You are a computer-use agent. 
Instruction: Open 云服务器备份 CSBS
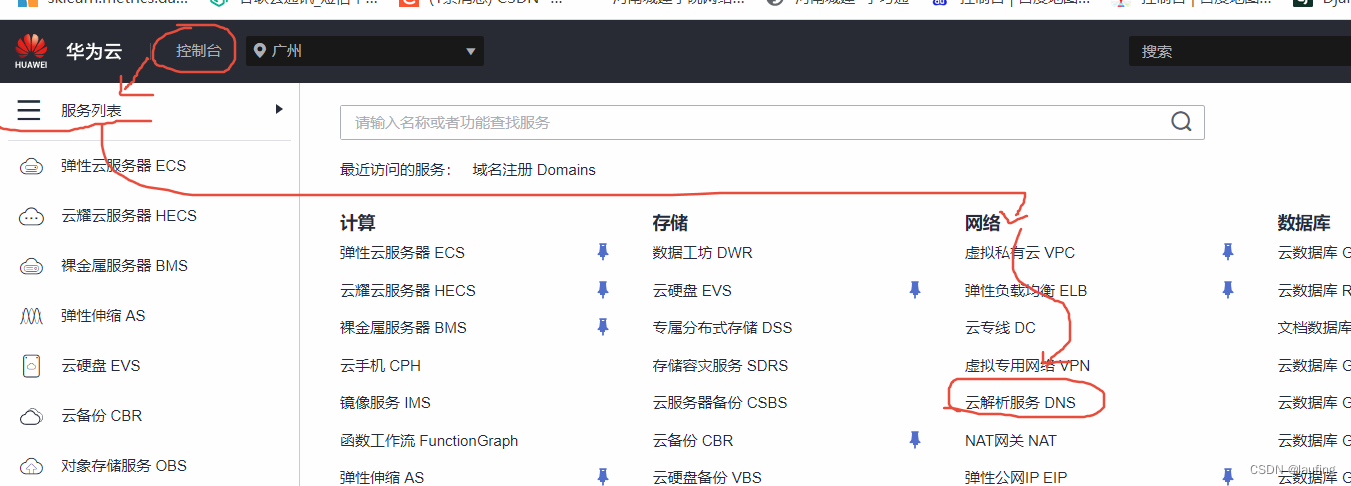(720, 403)
